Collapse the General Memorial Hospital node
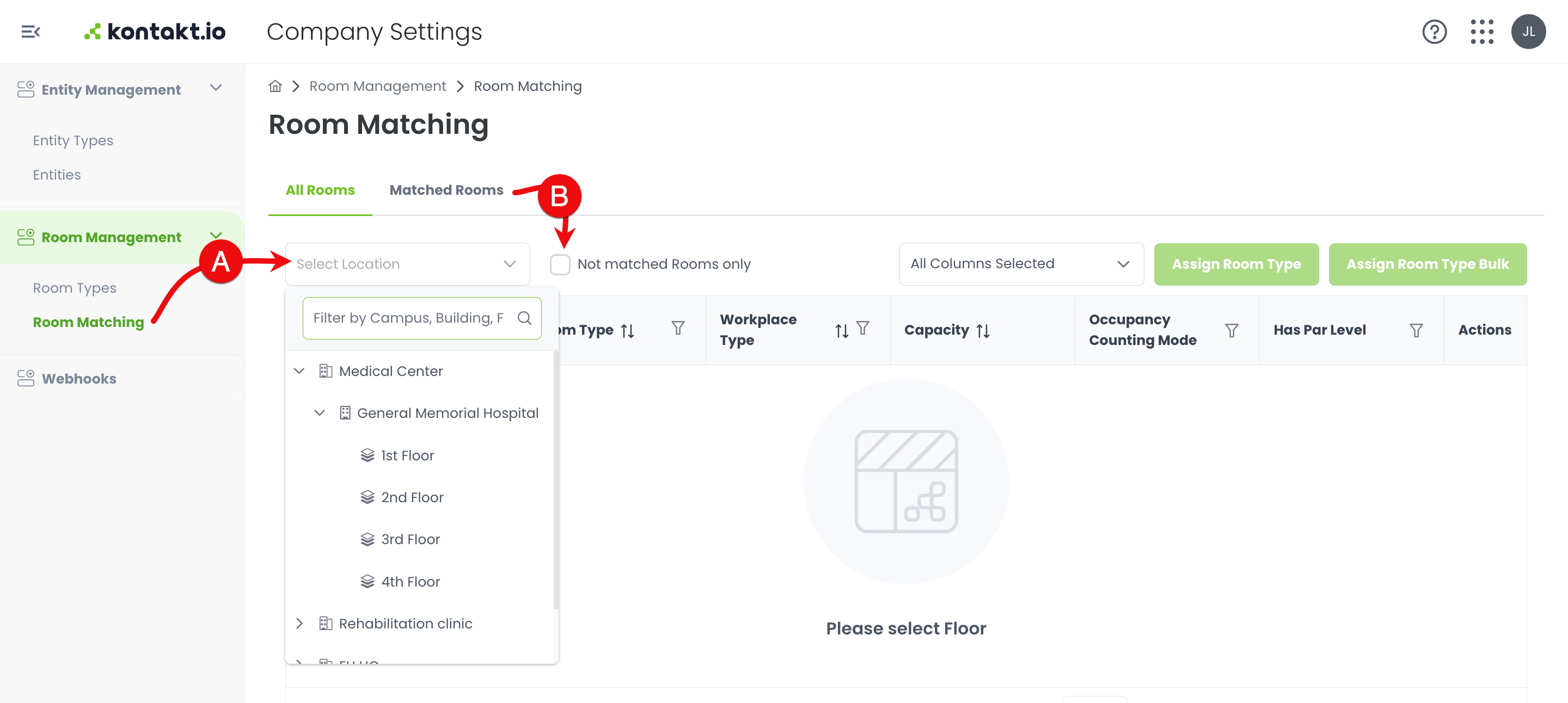The image size is (1568, 703). click(320, 413)
